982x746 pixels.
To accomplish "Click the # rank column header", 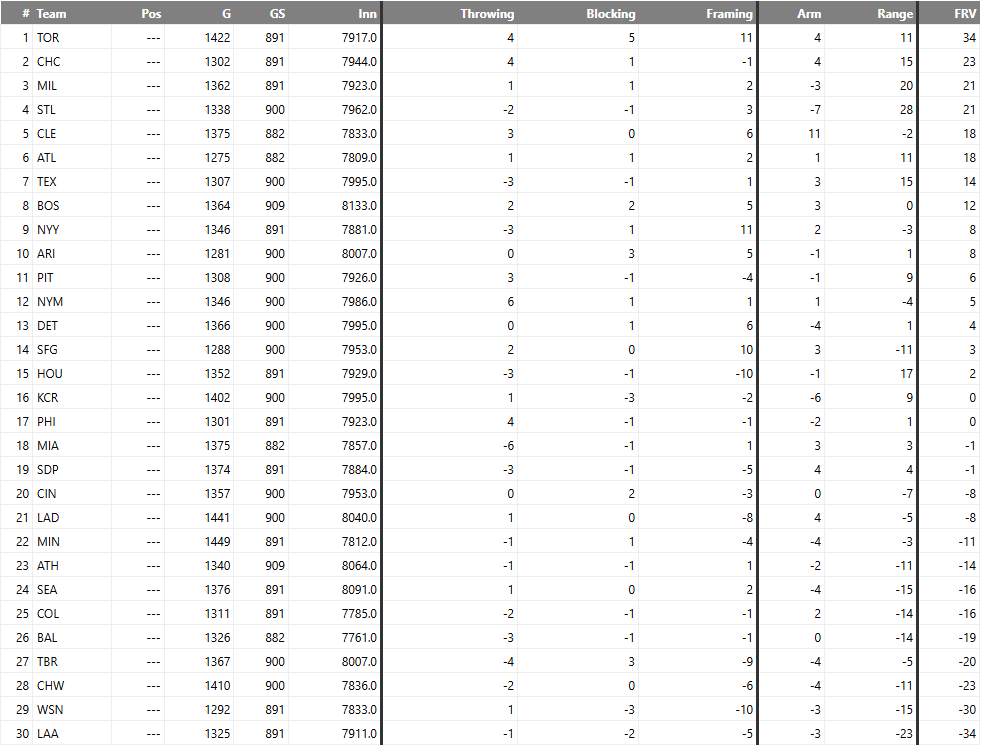I will [x=25, y=14].
